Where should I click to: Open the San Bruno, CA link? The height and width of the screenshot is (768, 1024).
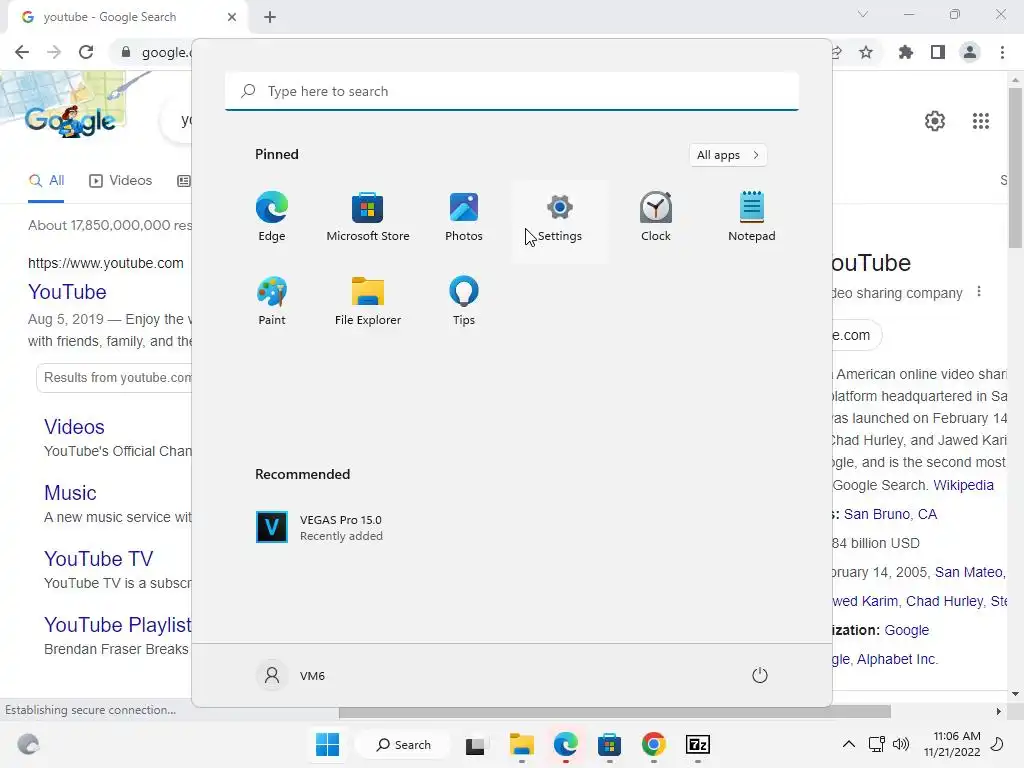(890, 514)
